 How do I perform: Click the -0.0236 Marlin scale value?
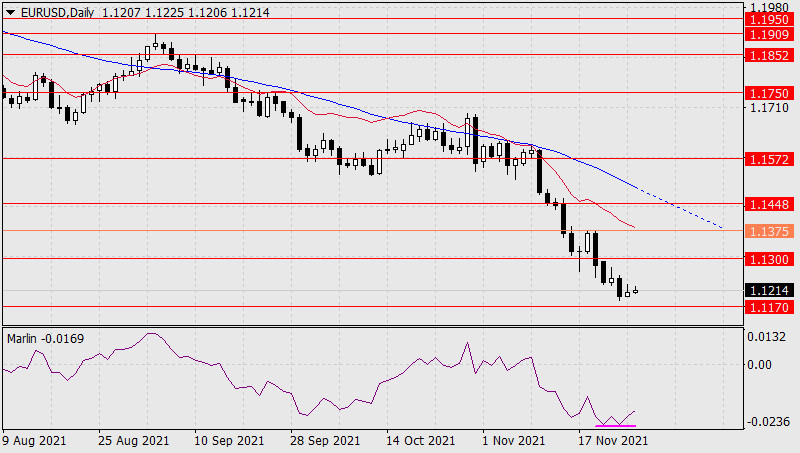766,421
